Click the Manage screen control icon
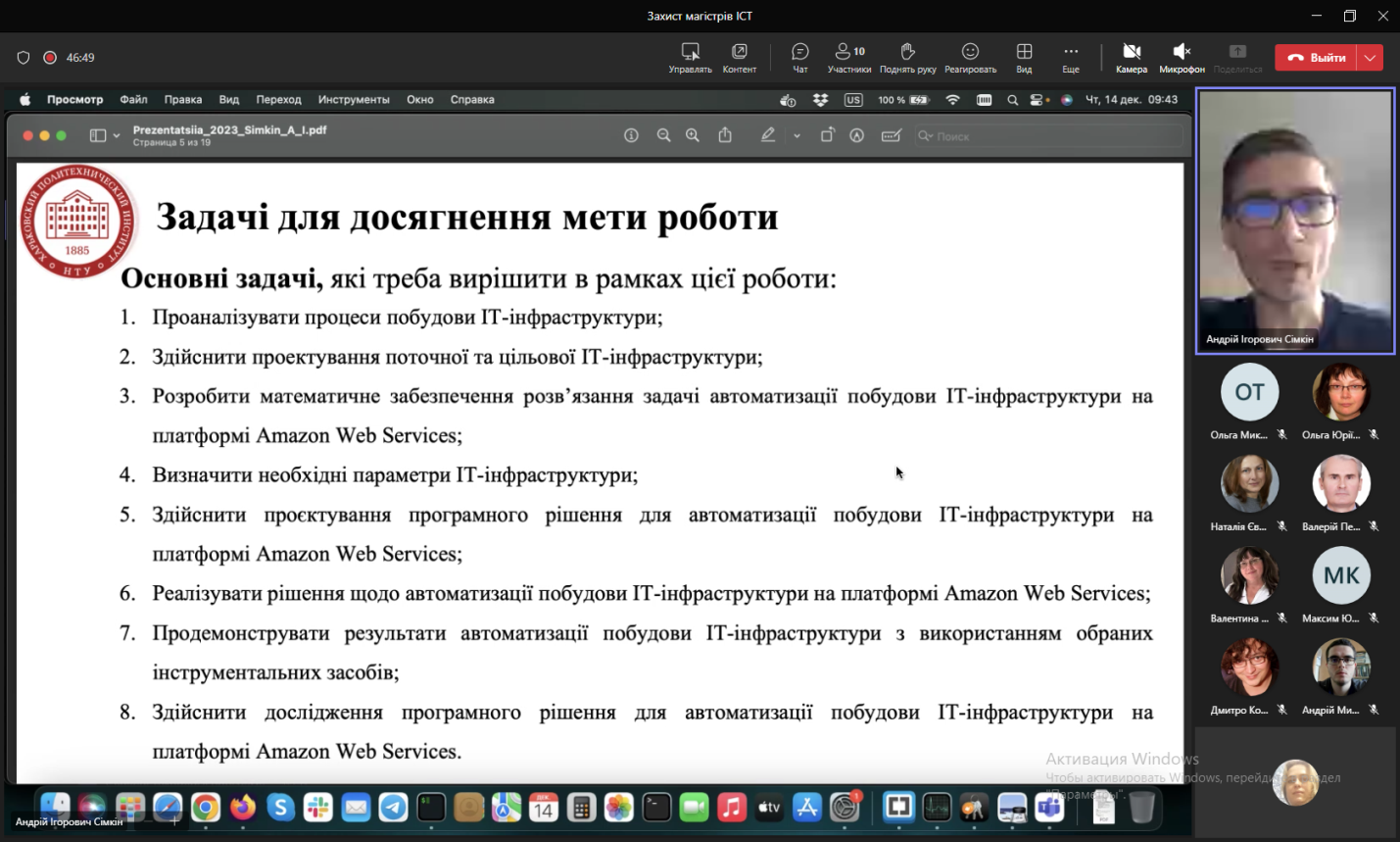Screen dimensions: 1400x842 pos(690,57)
